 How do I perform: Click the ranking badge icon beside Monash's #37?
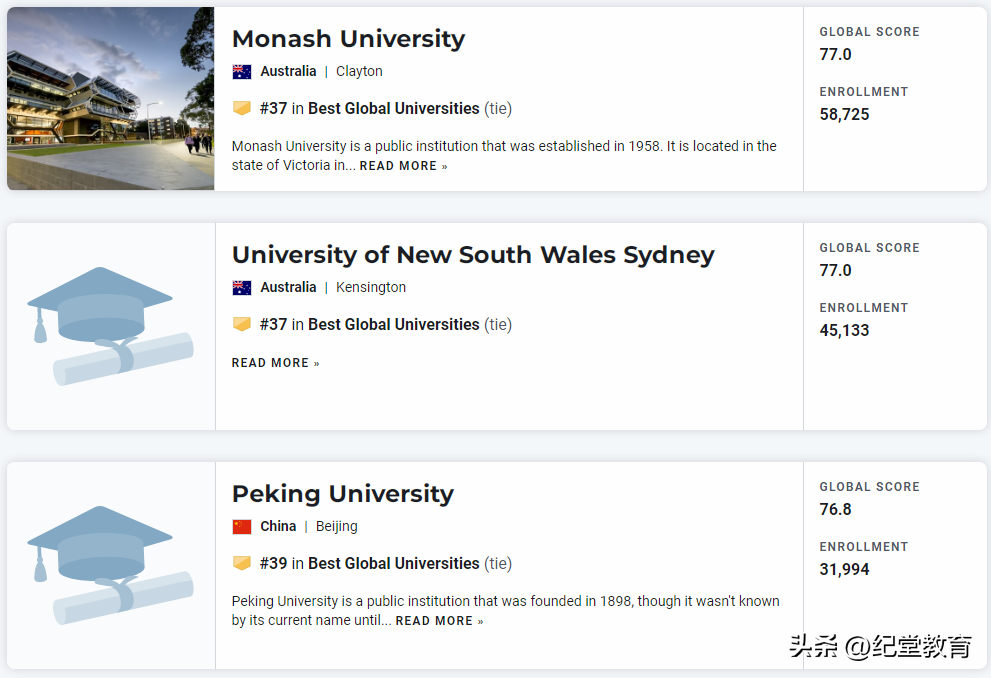[242, 108]
